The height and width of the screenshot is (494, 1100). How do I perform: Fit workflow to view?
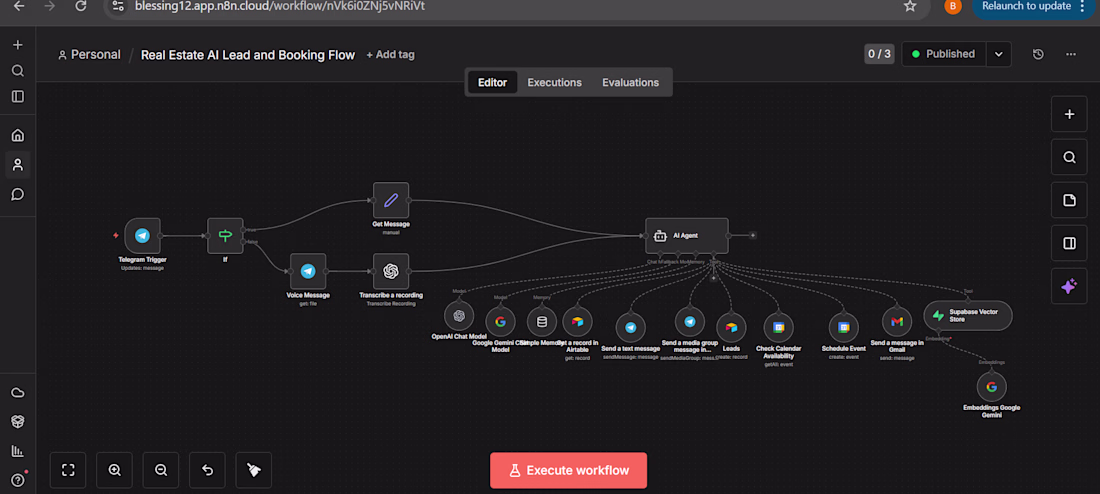68,470
